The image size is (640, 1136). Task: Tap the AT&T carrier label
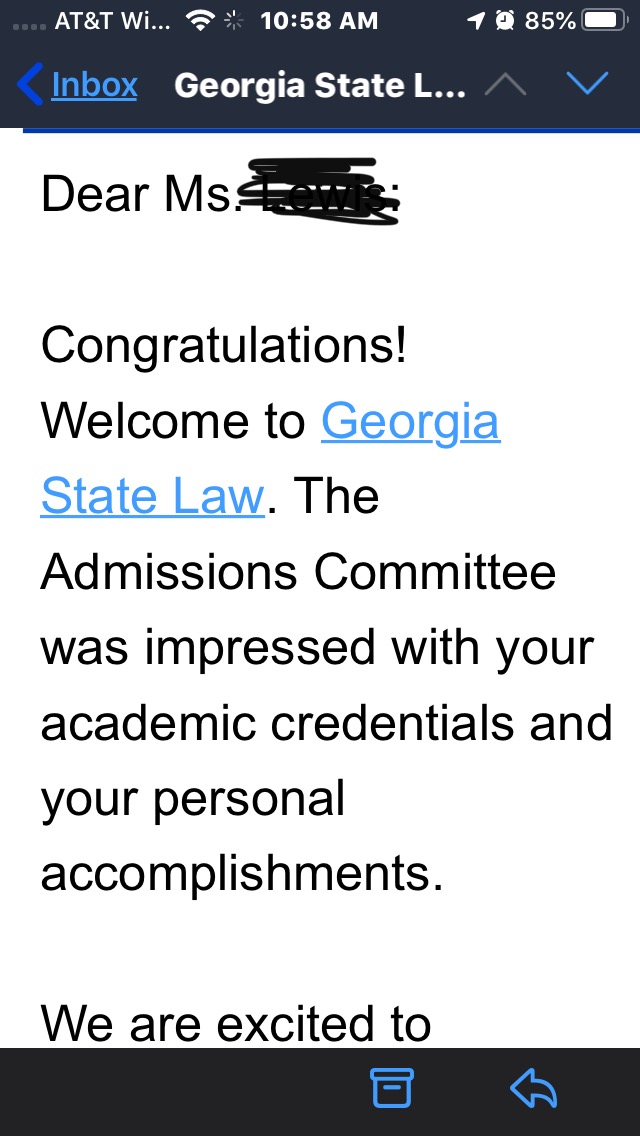[113, 21]
